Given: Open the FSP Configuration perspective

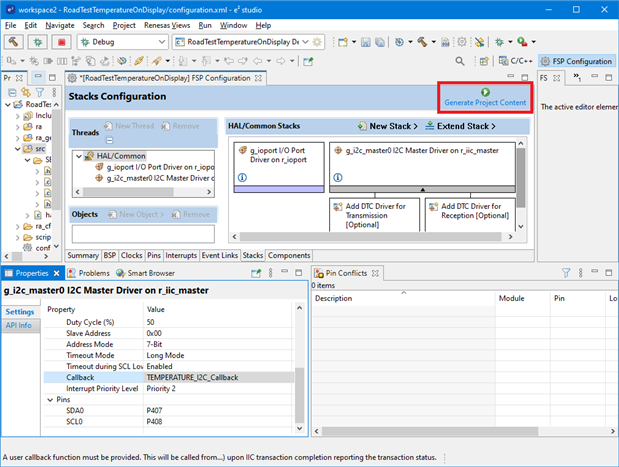Looking at the screenshot, I should [577, 61].
